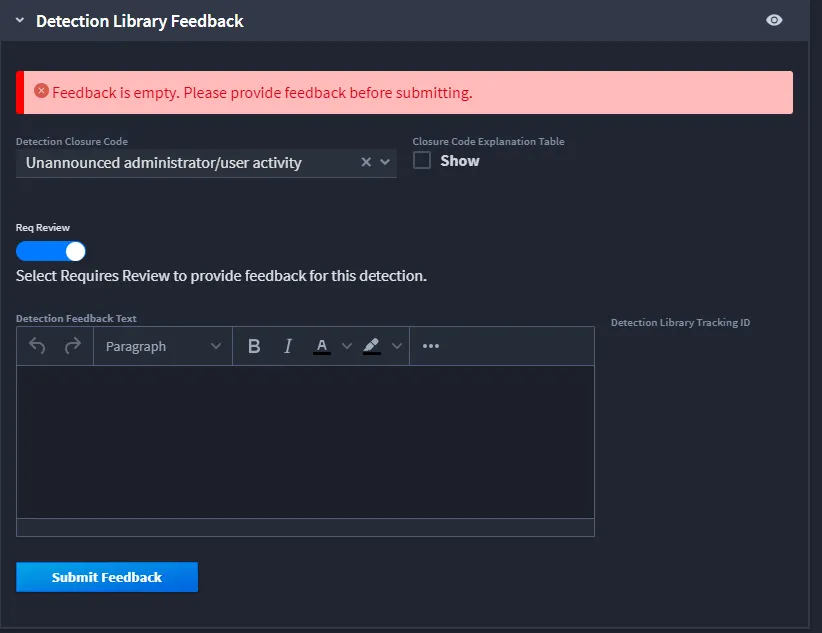Open the highlight color dropdown arrow
822x633 pixels.
397,346
